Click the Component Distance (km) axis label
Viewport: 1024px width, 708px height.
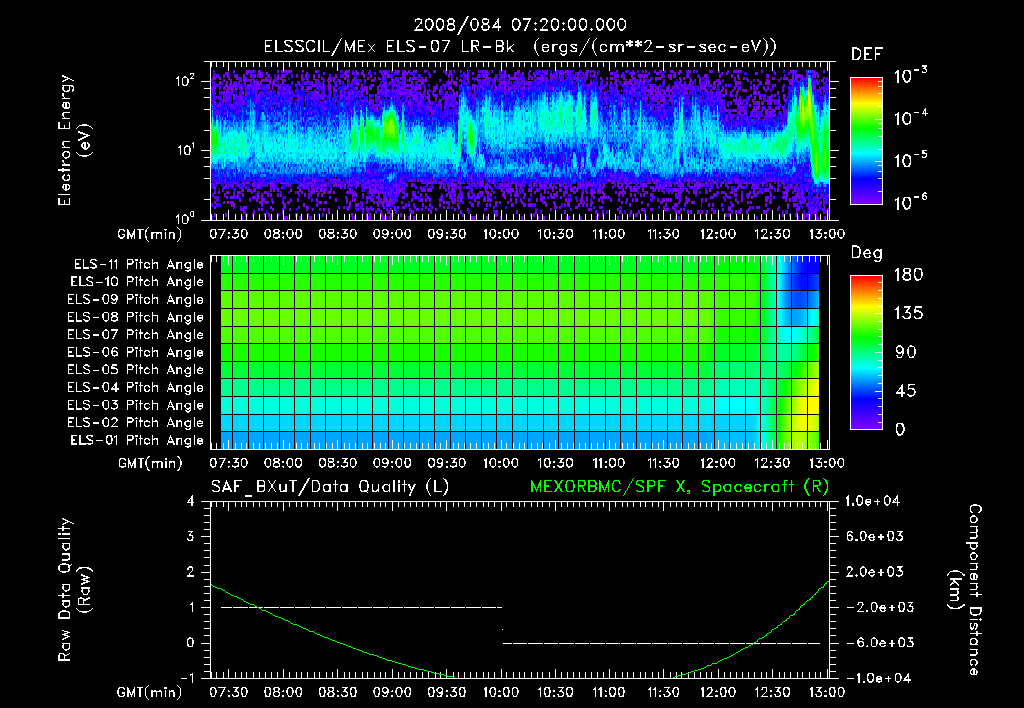pos(965,590)
